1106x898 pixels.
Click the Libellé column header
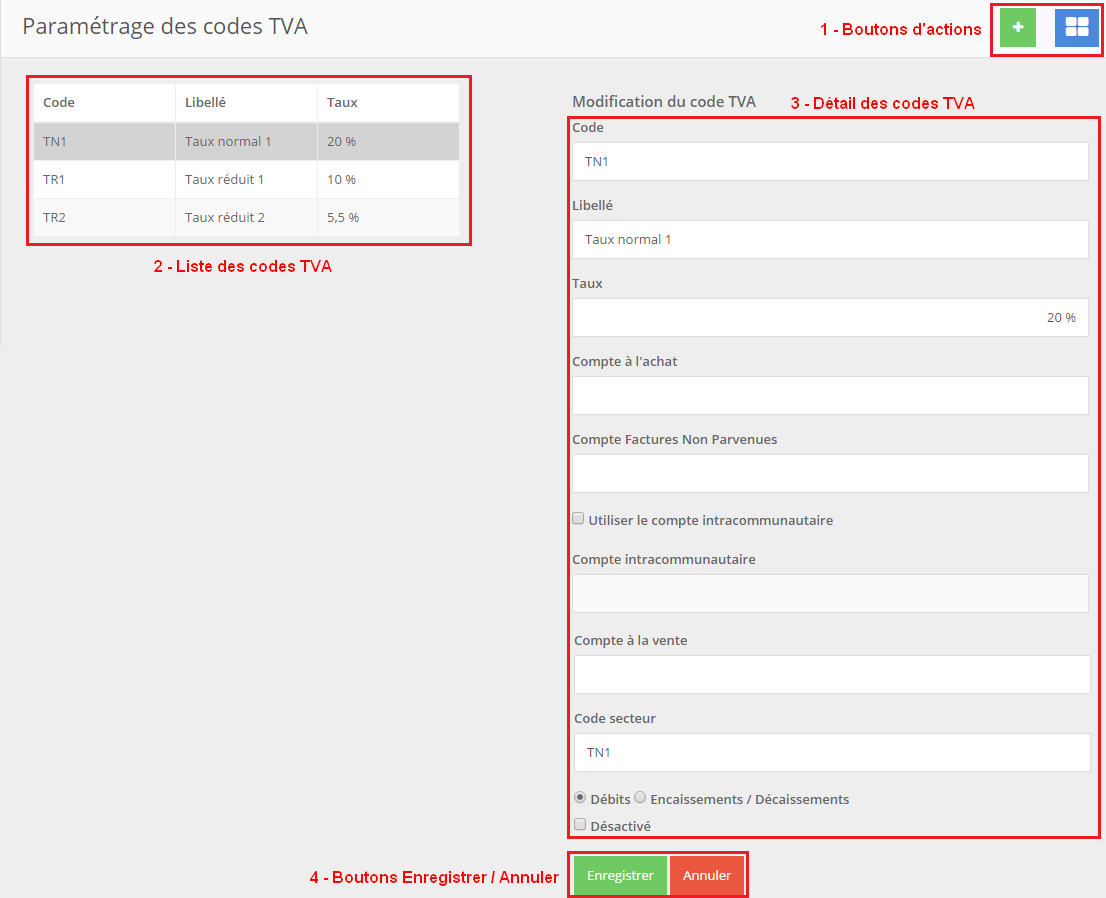205,103
